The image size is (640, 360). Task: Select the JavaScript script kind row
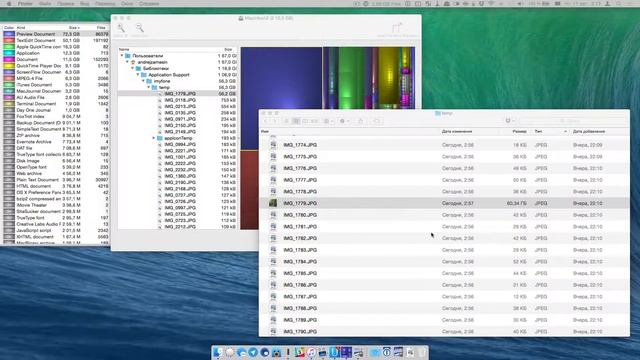click(56, 230)
